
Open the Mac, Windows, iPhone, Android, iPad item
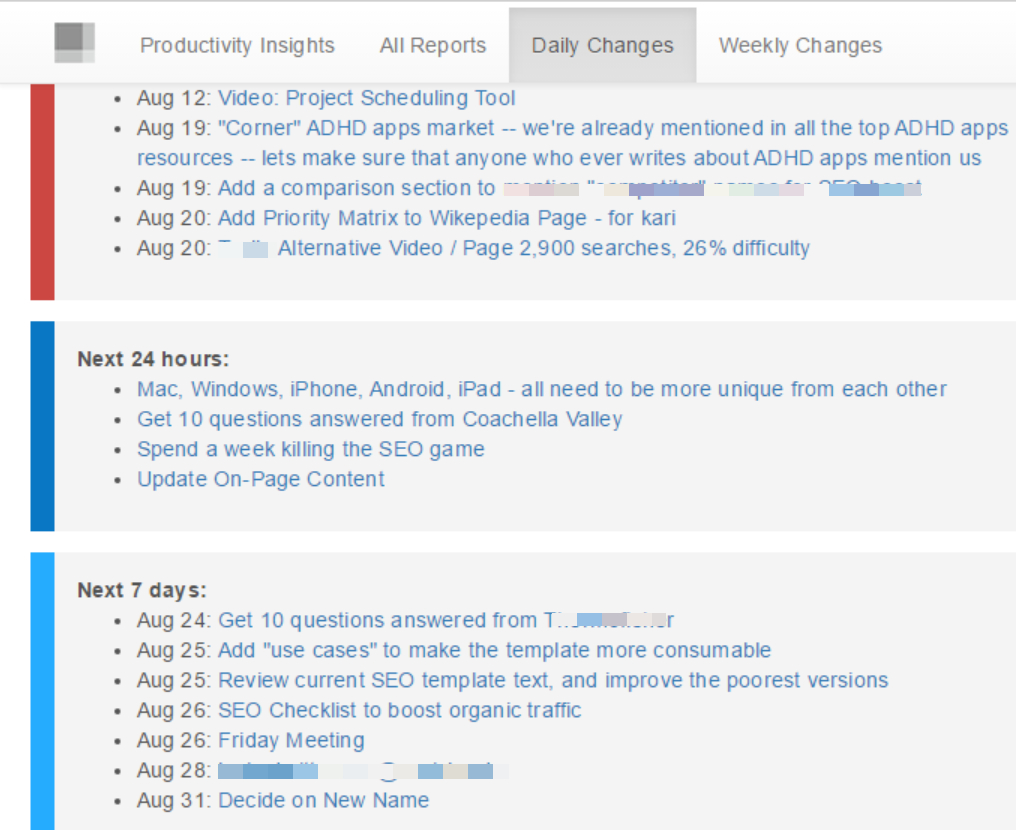541,389
